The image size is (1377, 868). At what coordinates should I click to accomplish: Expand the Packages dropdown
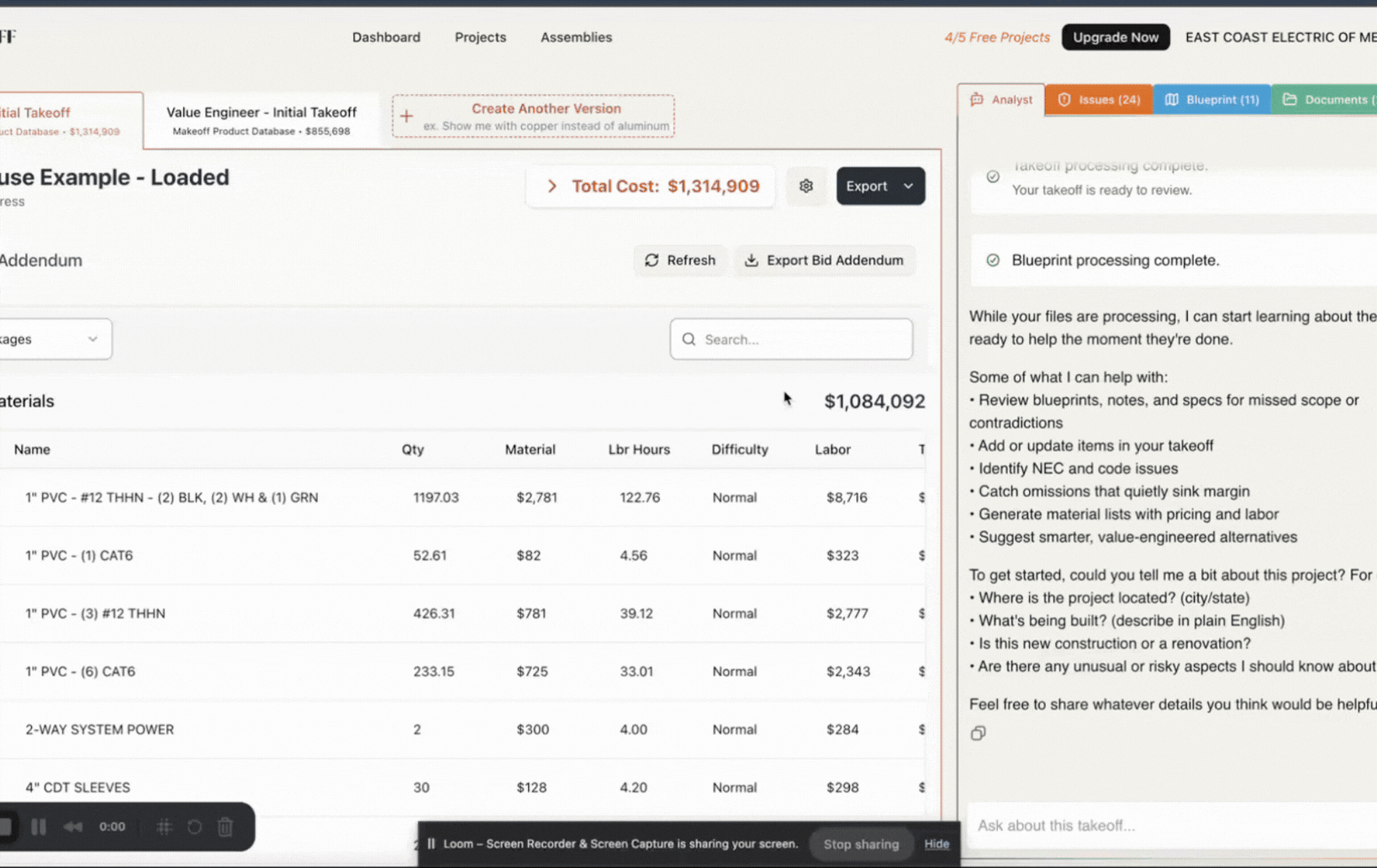pyautogui.click(x=92, y=339)
